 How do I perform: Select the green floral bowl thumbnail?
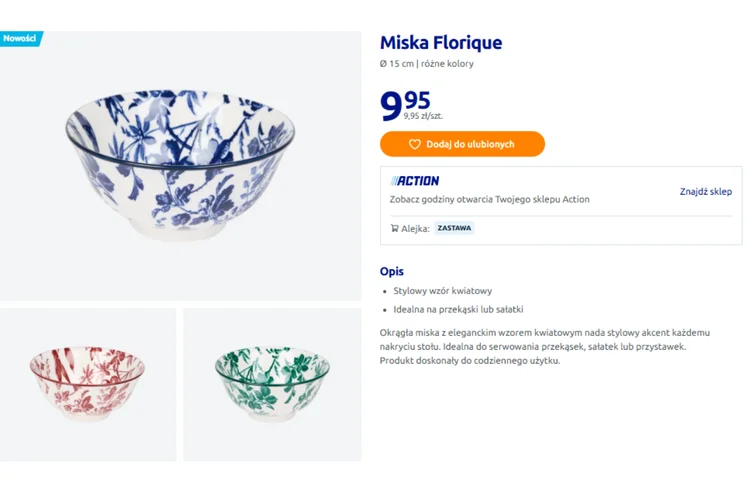(272, 384)
